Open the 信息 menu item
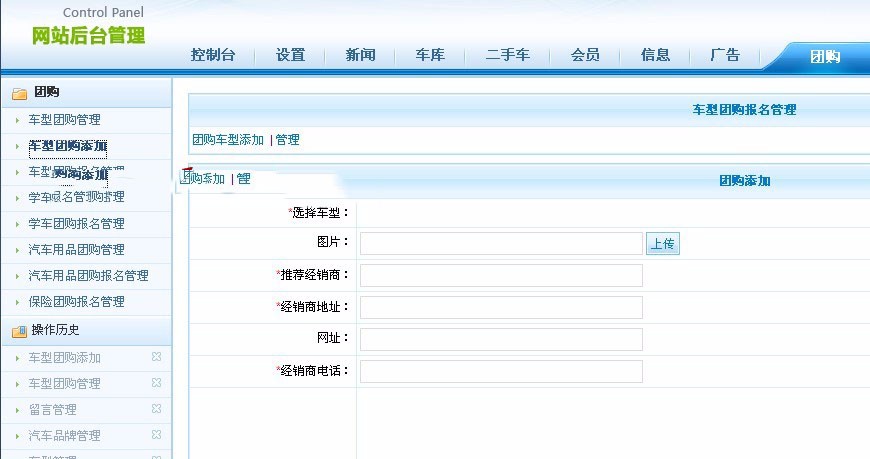 tap(655, 55)
